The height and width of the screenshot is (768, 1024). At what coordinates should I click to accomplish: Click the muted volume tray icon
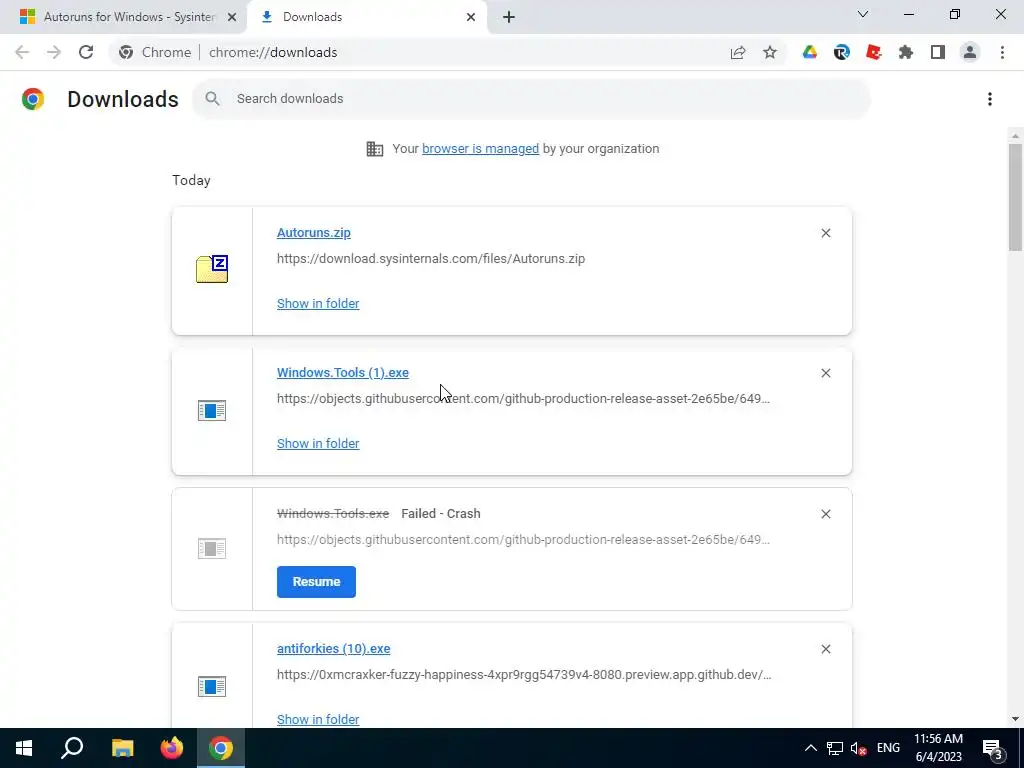(859, 748)
